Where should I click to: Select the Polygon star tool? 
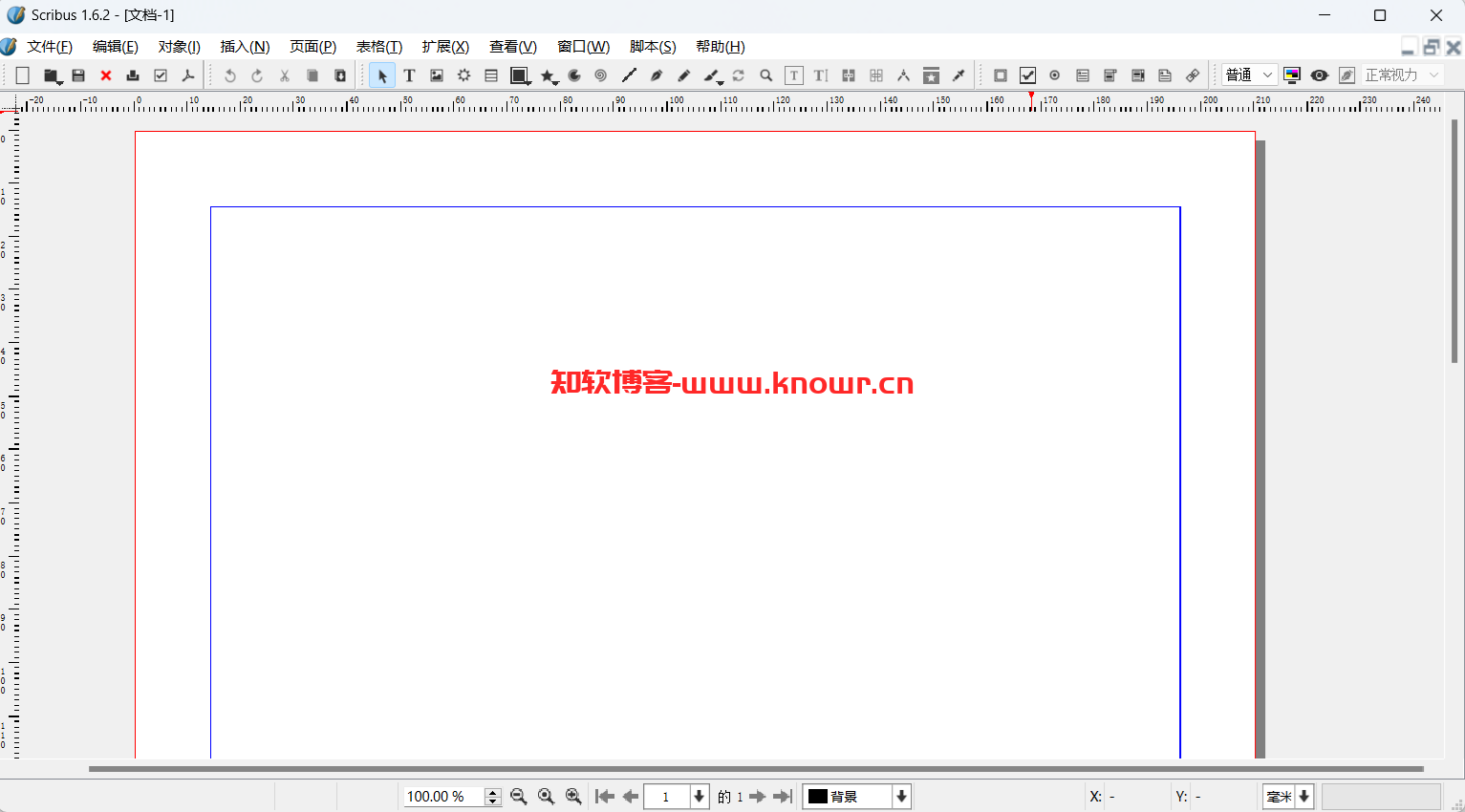point(549,75)
